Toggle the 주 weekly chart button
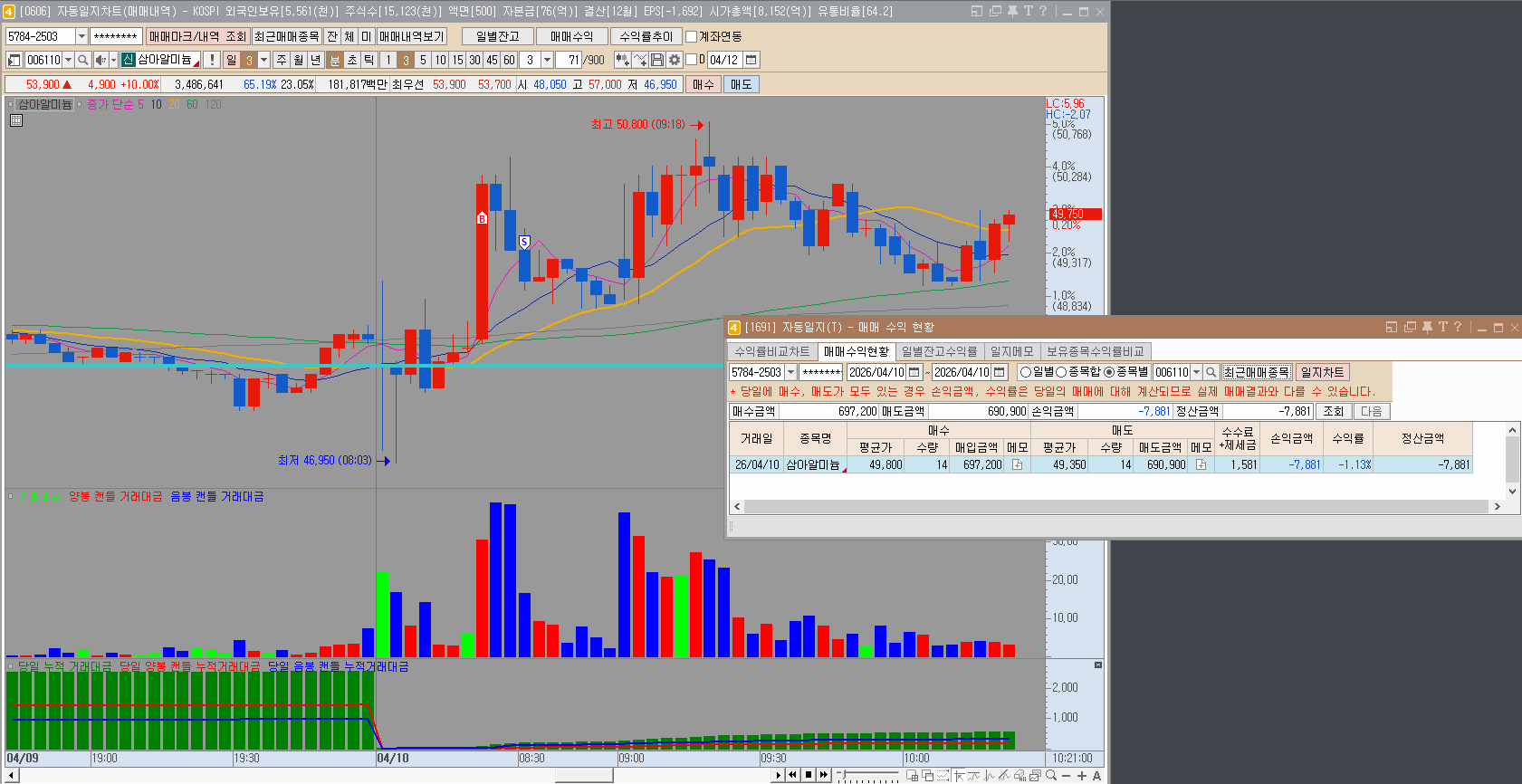This screenshot has height=784, width=1522. tap(282, 60)
